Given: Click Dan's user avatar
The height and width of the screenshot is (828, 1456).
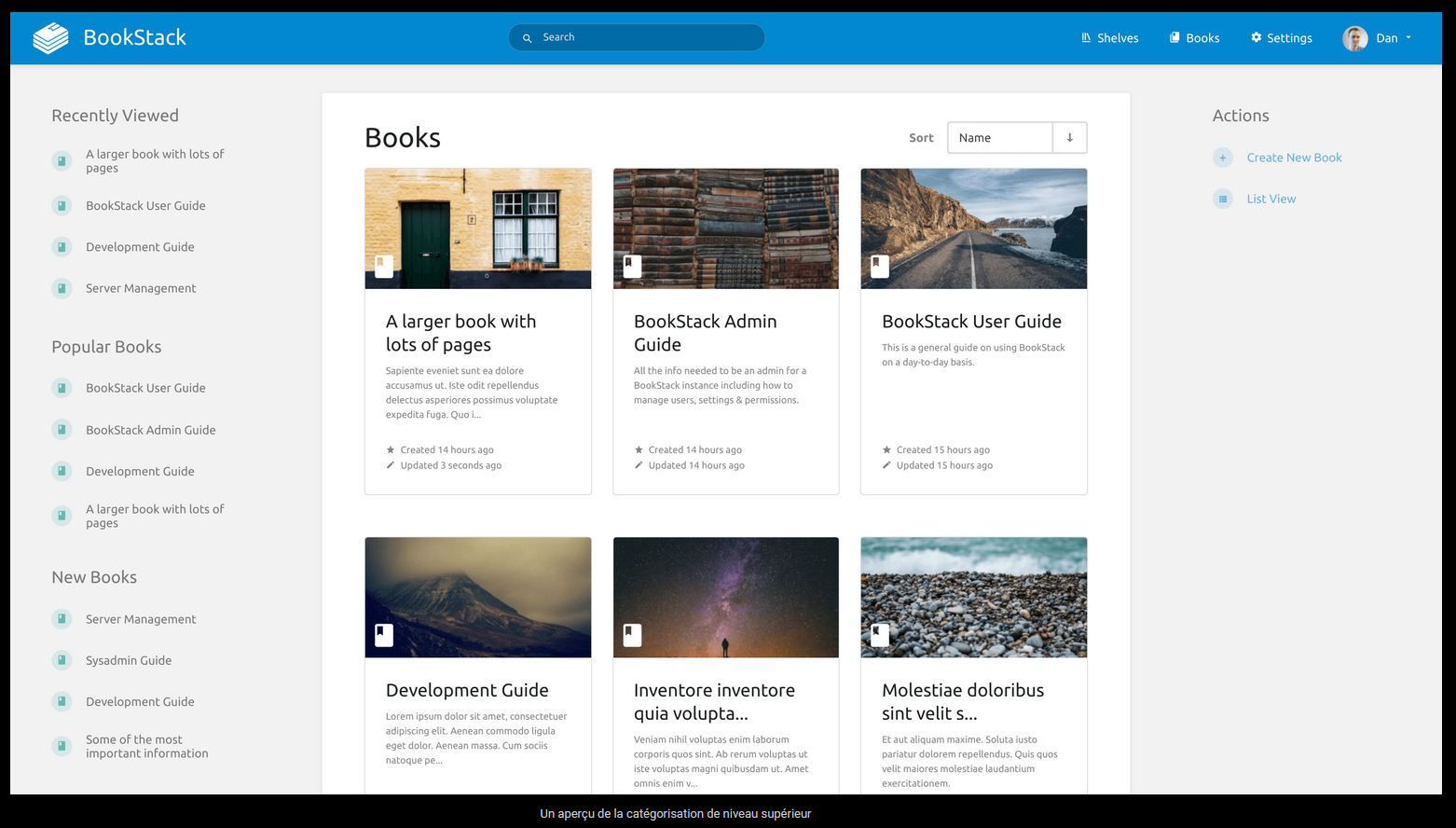Looking at the screenshot, I should [x=1355, y=38].
